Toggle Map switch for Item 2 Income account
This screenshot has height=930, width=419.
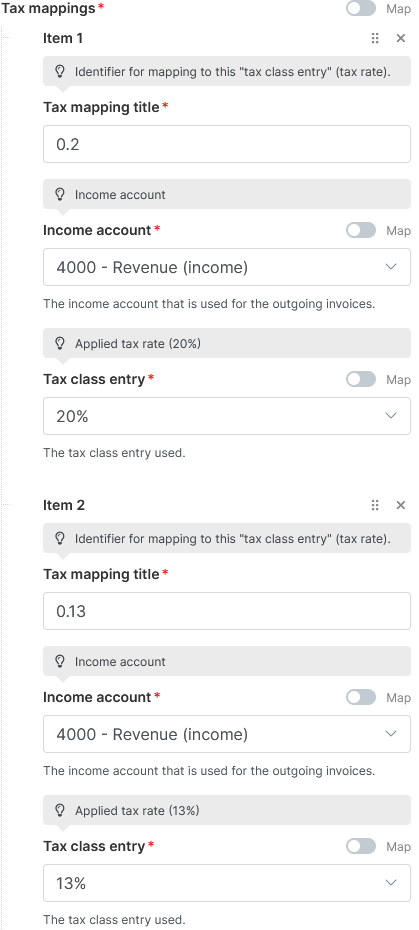361,697
